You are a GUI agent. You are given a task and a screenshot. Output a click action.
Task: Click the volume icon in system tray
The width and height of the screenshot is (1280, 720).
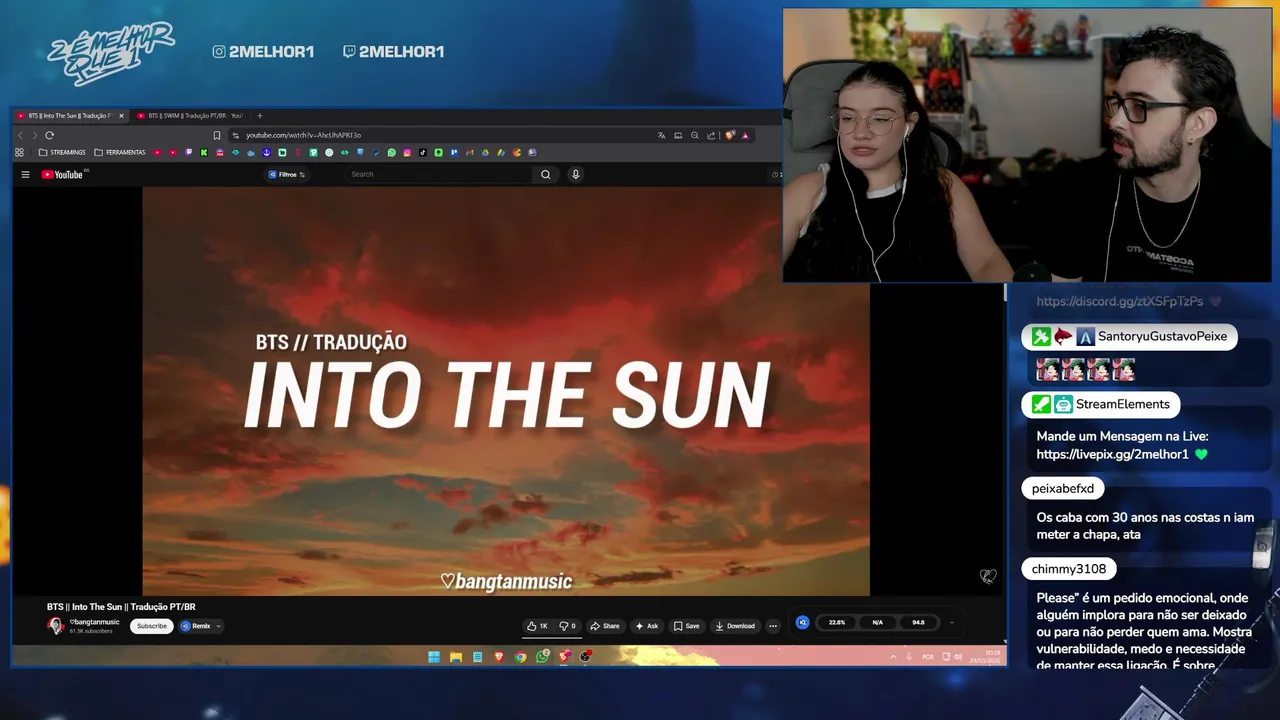(958, 657)
